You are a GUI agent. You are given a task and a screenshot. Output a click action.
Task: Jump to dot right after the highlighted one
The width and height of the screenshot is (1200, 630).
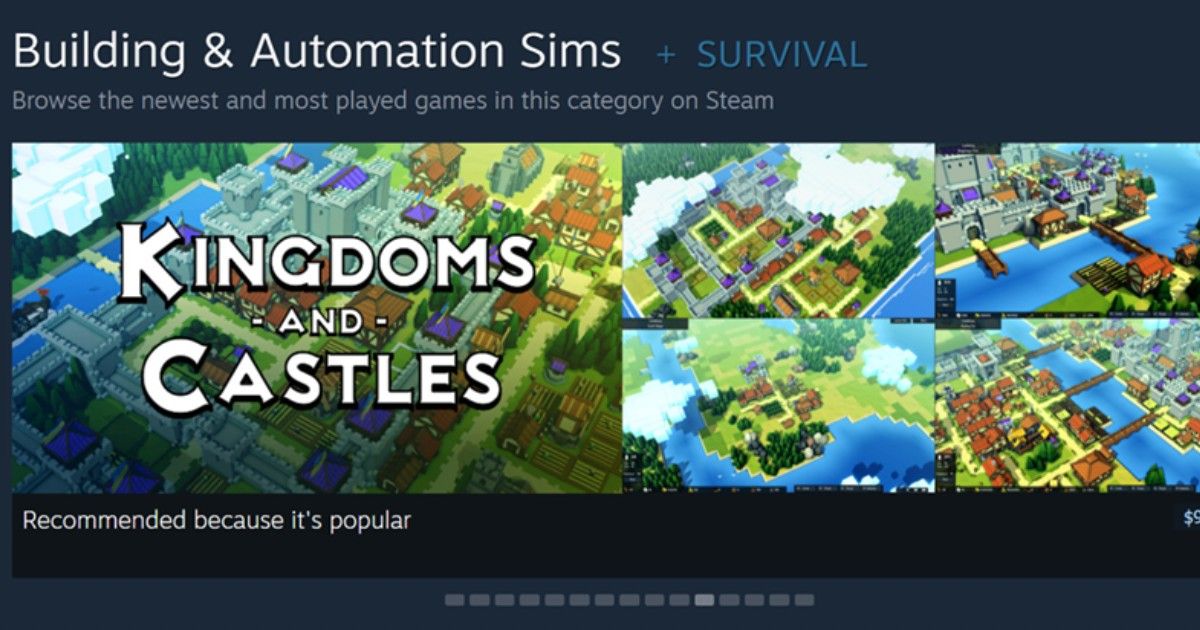pos(729,600)
